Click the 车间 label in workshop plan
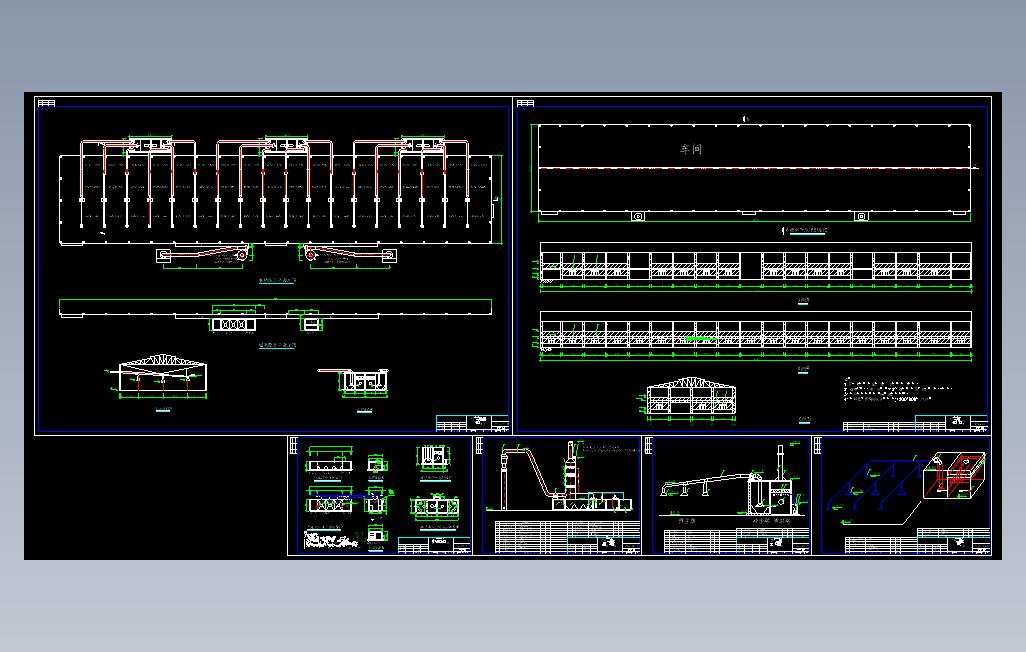The height and width of the screenshot is (652, 1026). tap(691, 149)
